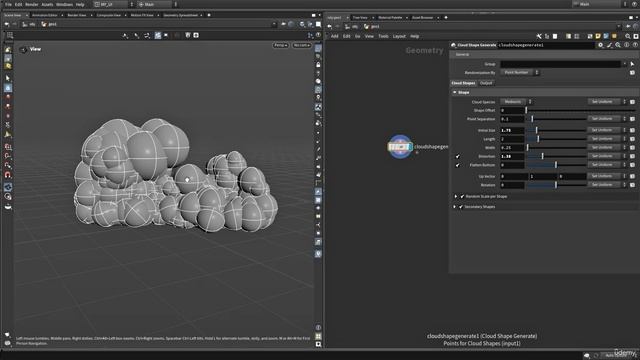Open the parameter panel gear menu
Viewport: 640px width, 360px height.
(600, 45)
